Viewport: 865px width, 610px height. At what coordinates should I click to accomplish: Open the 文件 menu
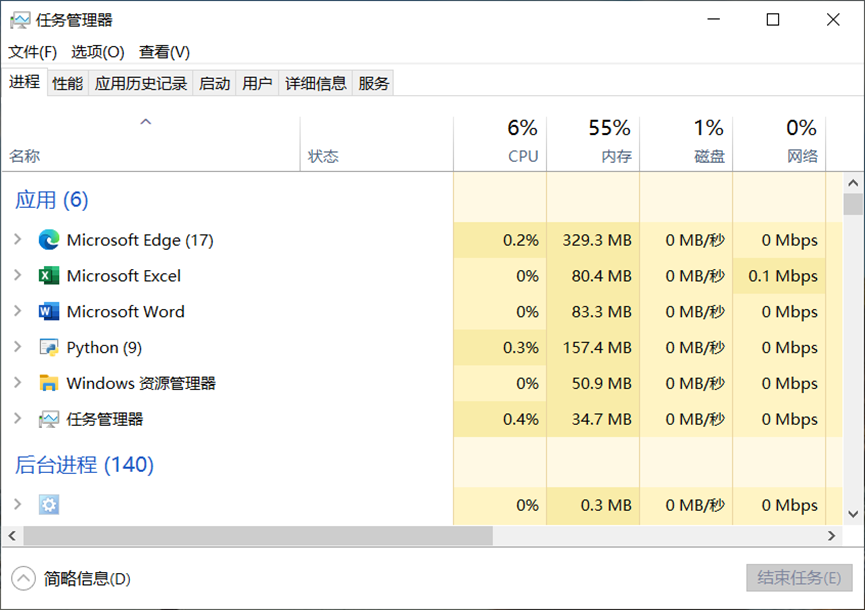33,52
